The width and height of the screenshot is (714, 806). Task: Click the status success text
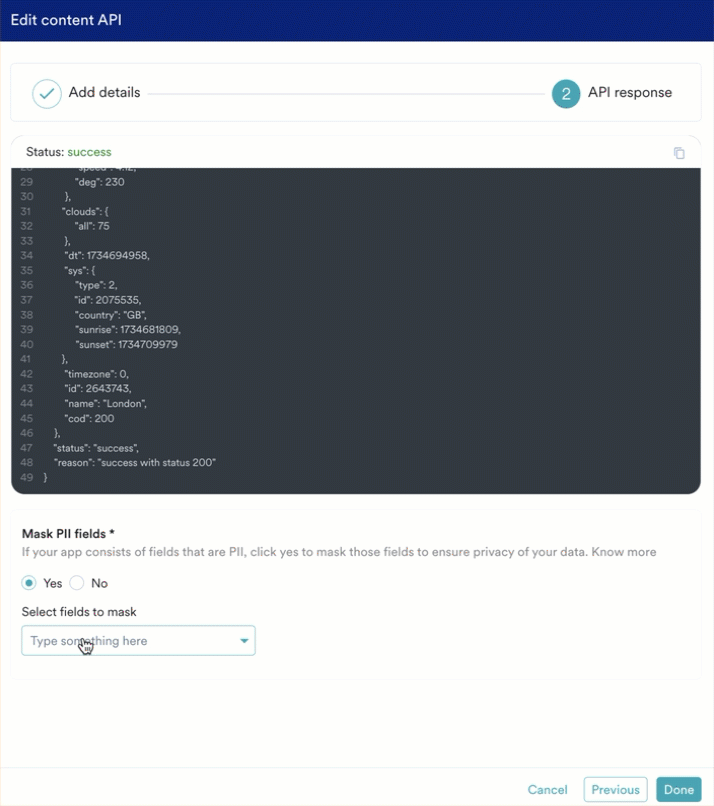pos(89,152)
